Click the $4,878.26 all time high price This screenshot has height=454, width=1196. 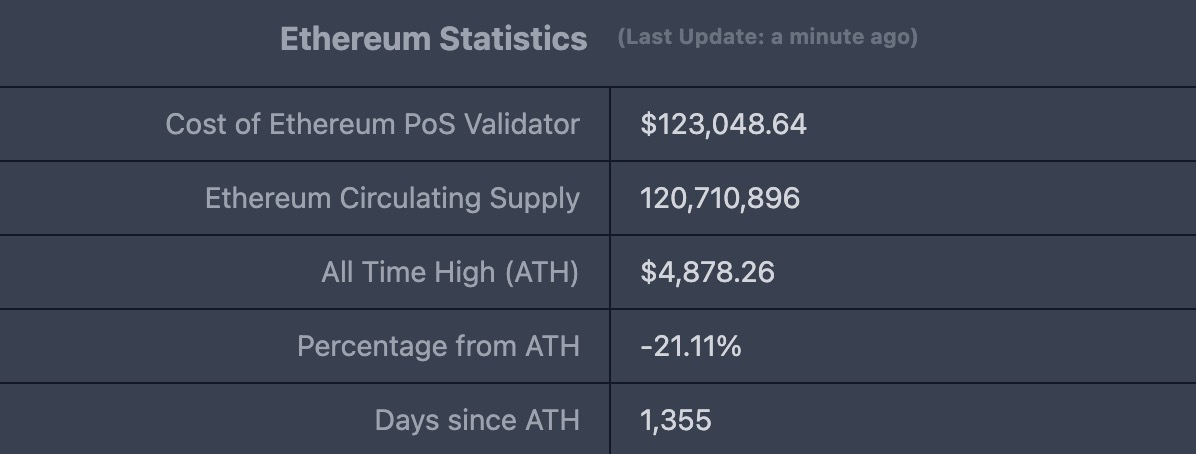point(707,272)
